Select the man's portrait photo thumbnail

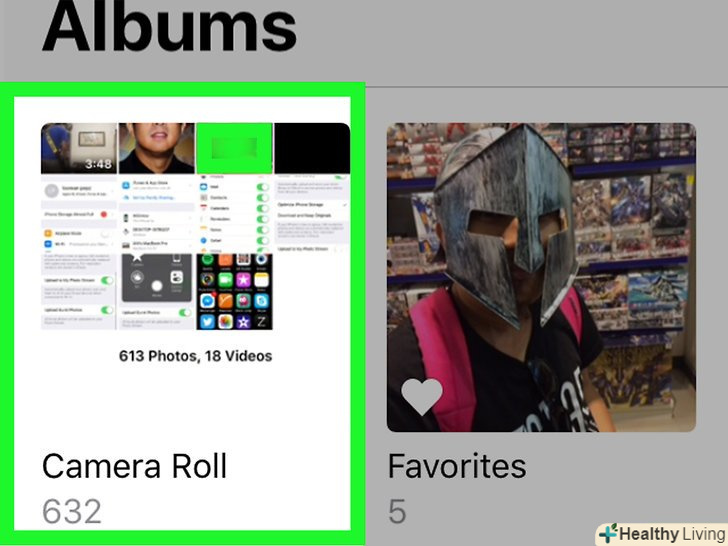(x=156, y=148)
